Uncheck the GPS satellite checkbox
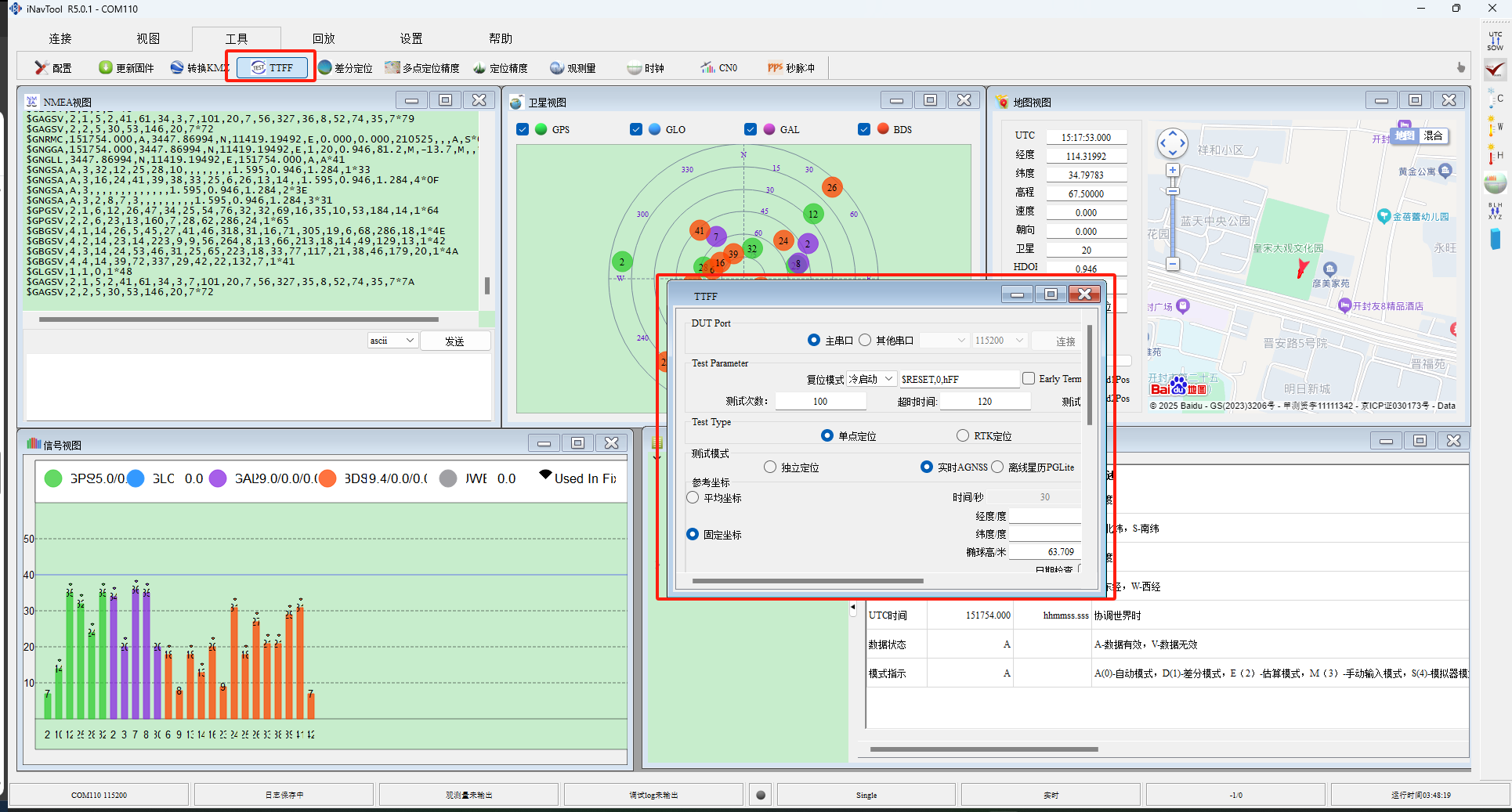 tap(523, 129)
